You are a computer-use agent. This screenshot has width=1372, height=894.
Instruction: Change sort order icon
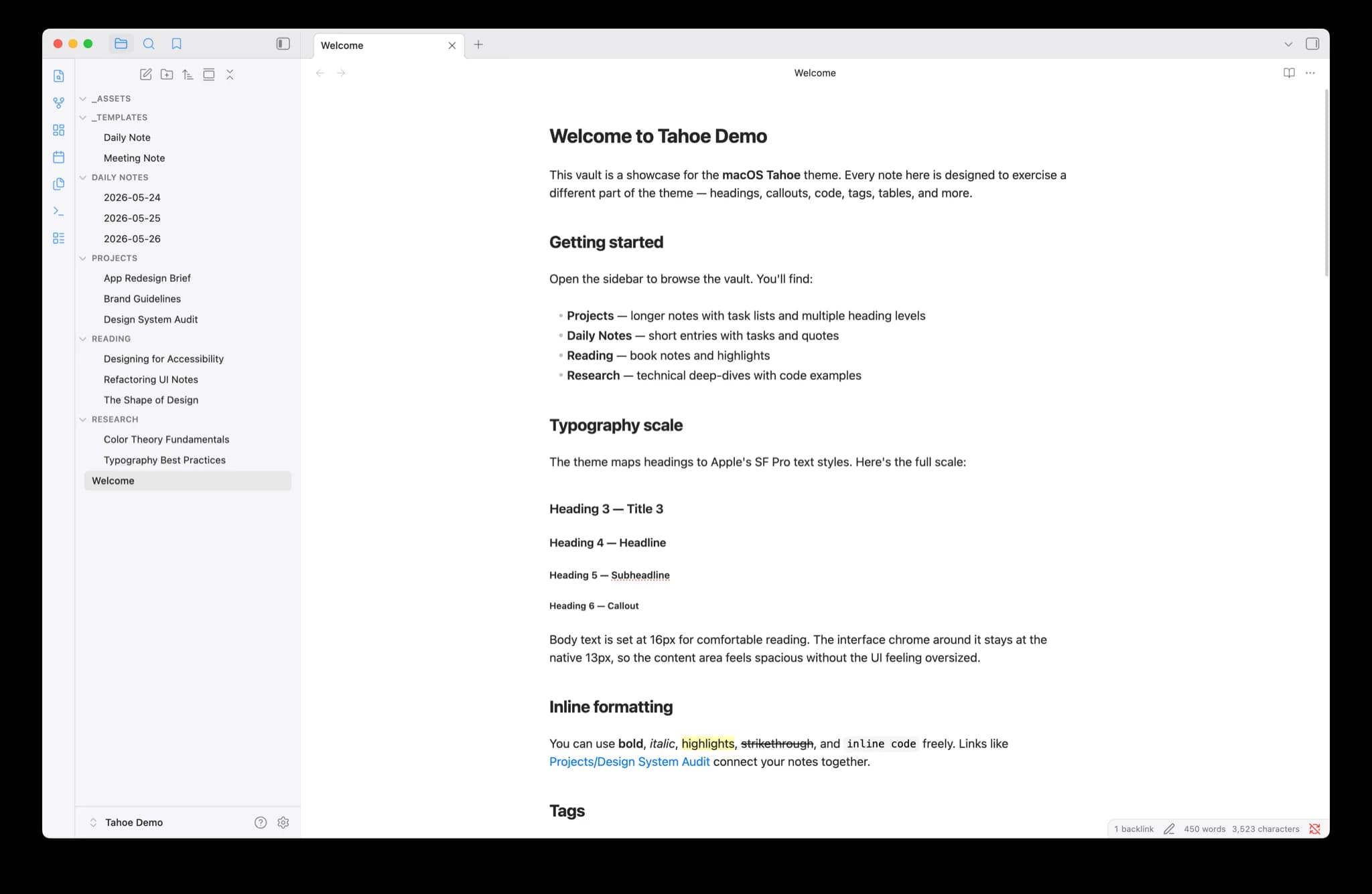(188, 74)
